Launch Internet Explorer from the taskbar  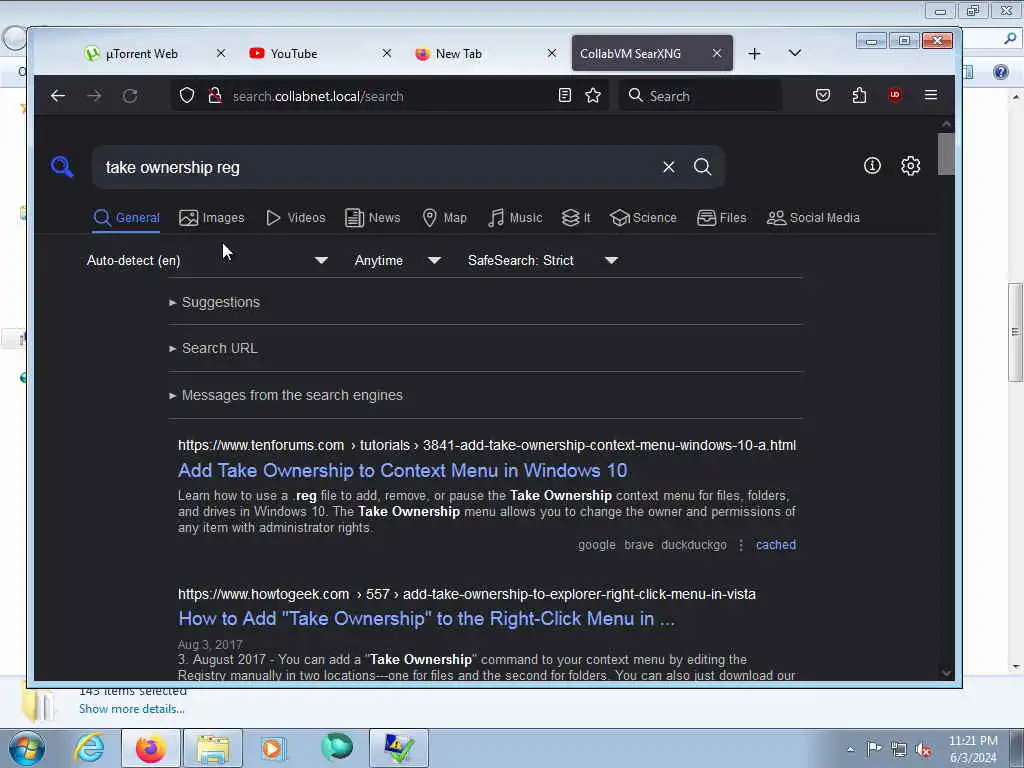[x=89, y=748]
